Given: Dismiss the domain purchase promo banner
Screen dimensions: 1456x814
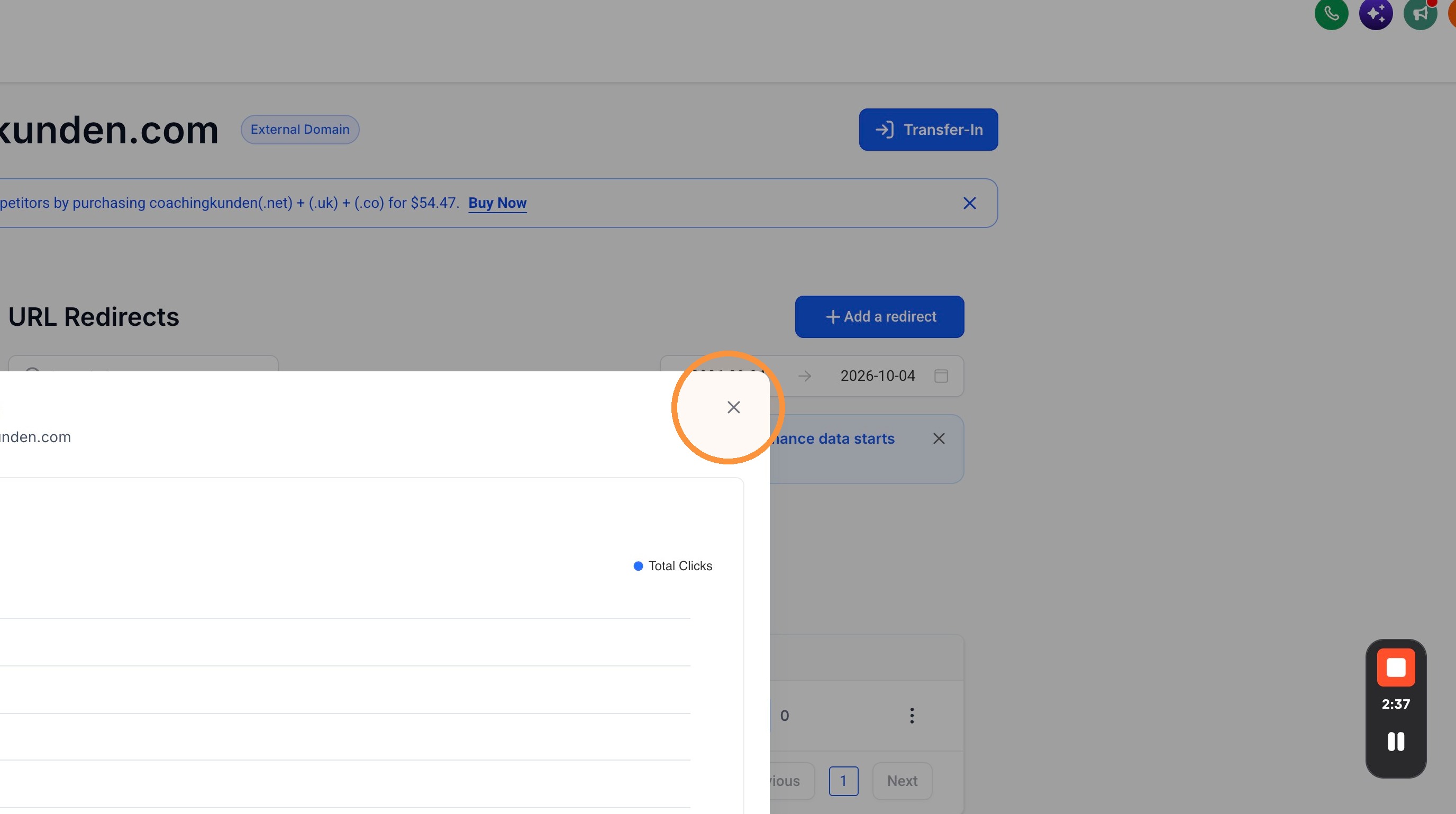Looking at the screenshot, I should click(969, 203).
